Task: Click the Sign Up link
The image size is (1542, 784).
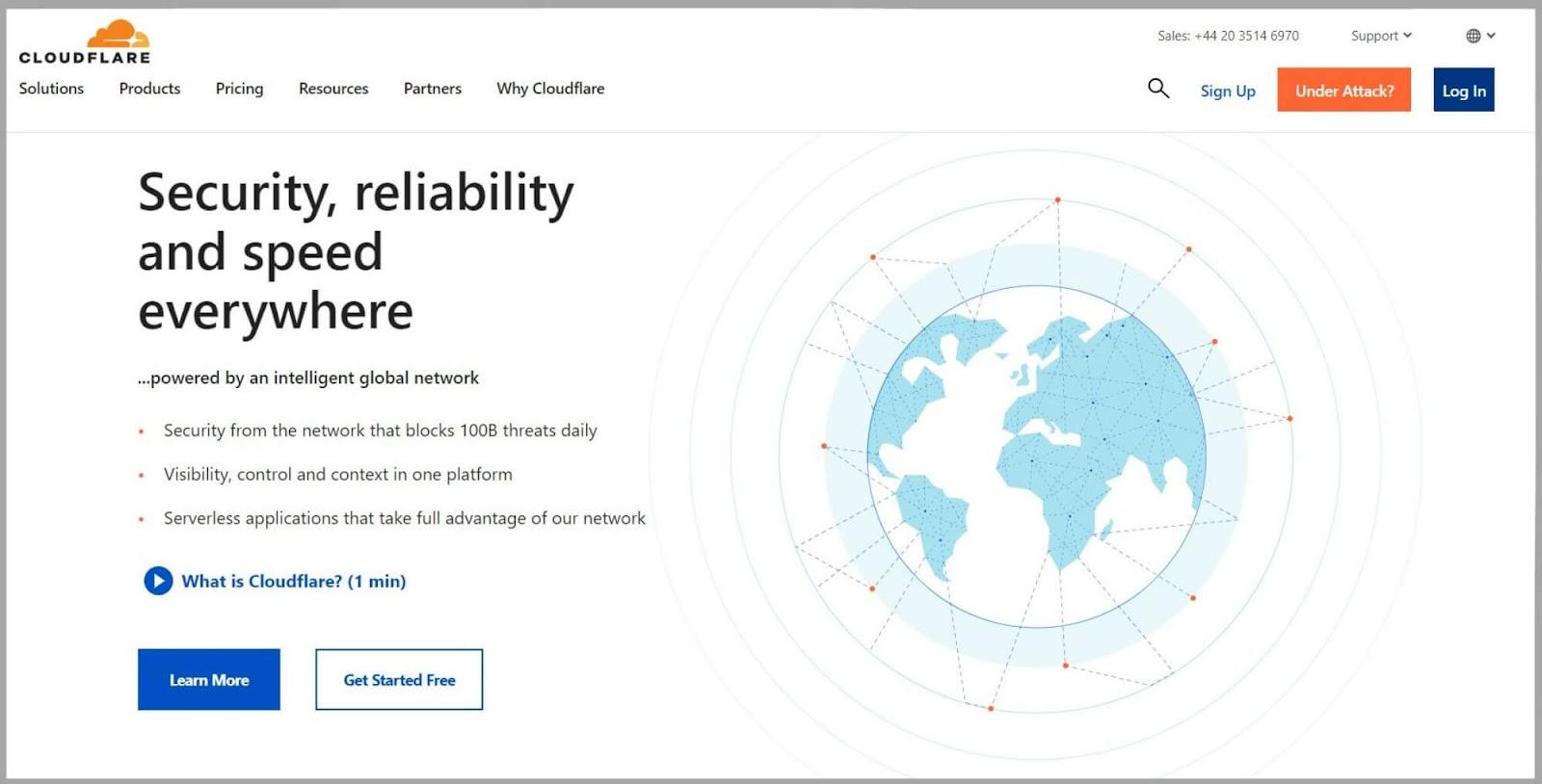Action: point(1228,91)
